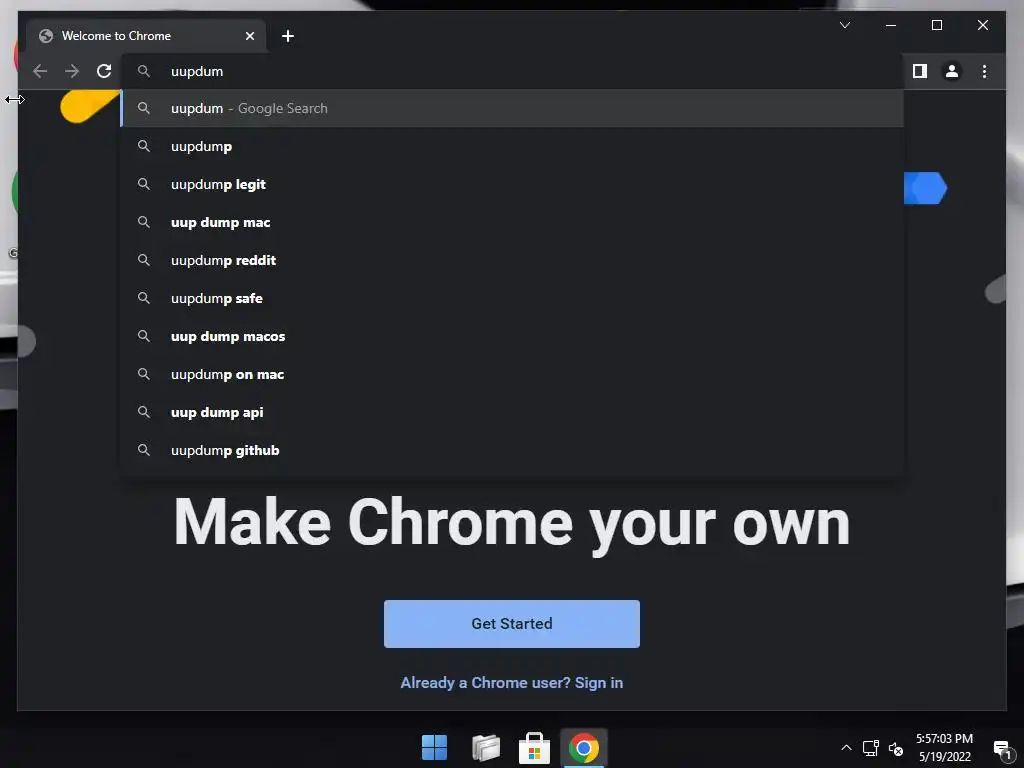Open network status tray icon

pos(871,748)
